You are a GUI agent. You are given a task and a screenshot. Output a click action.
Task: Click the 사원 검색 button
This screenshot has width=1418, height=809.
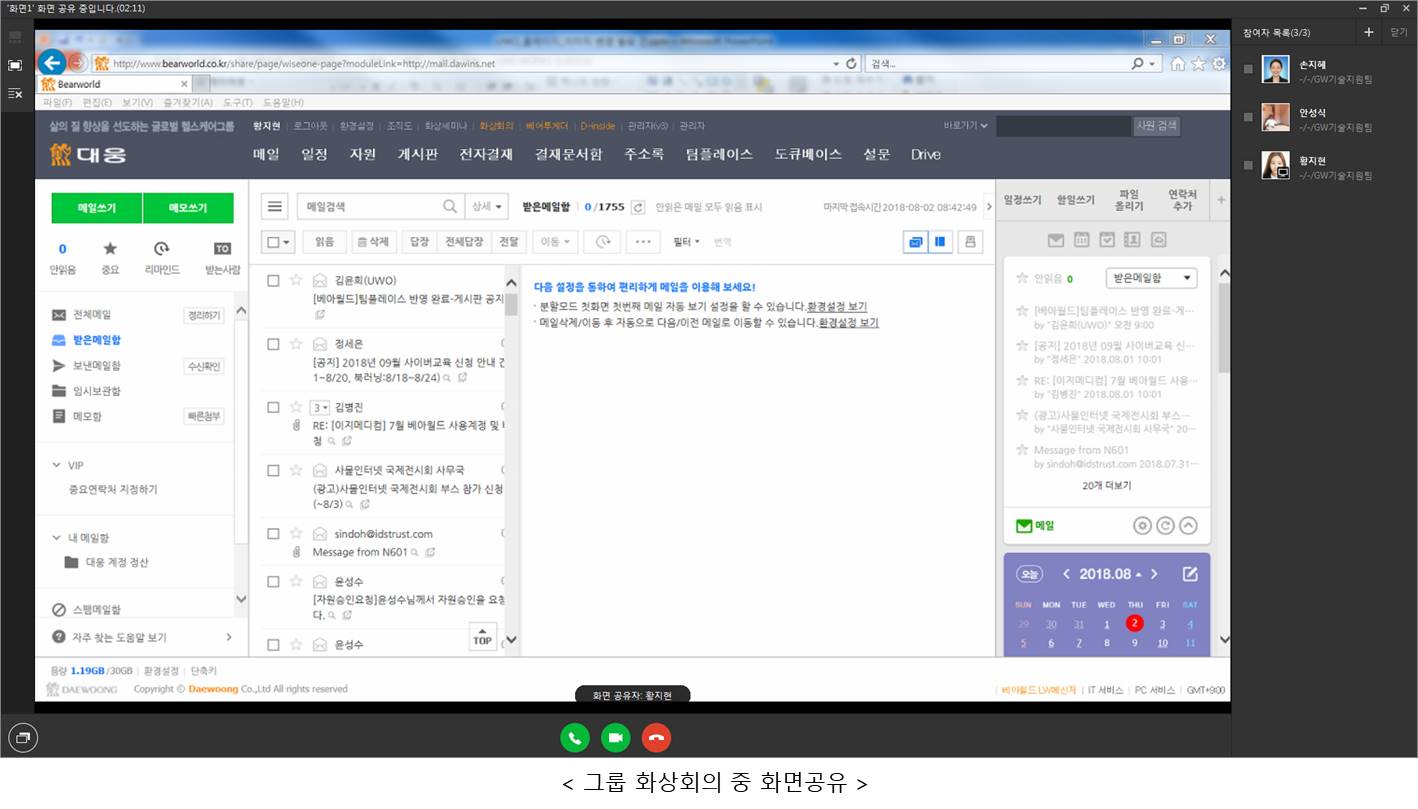[1157, 126]
